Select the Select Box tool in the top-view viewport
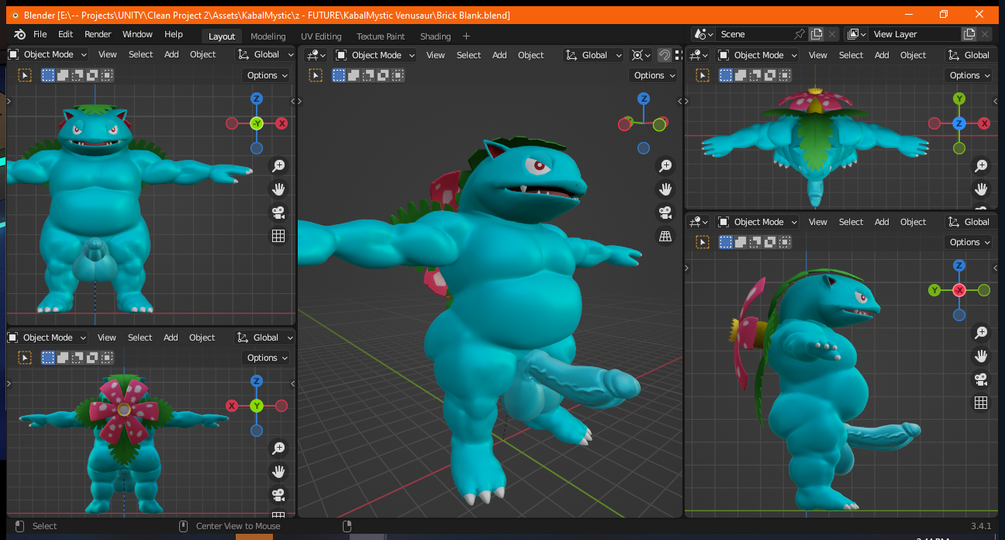Viewport: 1005px width, 540px height. [x=702, y=76]
